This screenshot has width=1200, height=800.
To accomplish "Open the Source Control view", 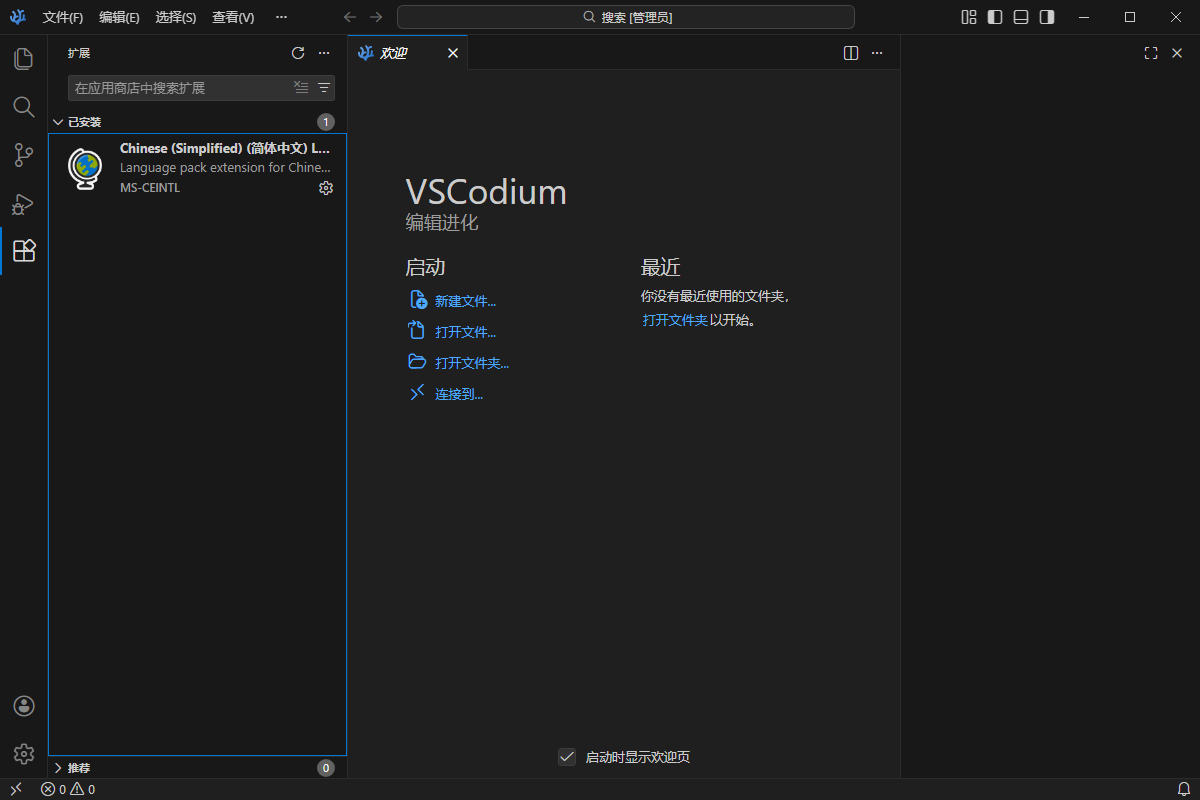I will [x=23, y=155].
